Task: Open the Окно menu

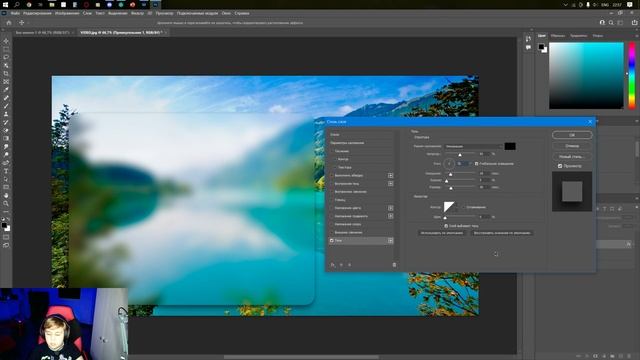Action: click(x=226, y=13)
